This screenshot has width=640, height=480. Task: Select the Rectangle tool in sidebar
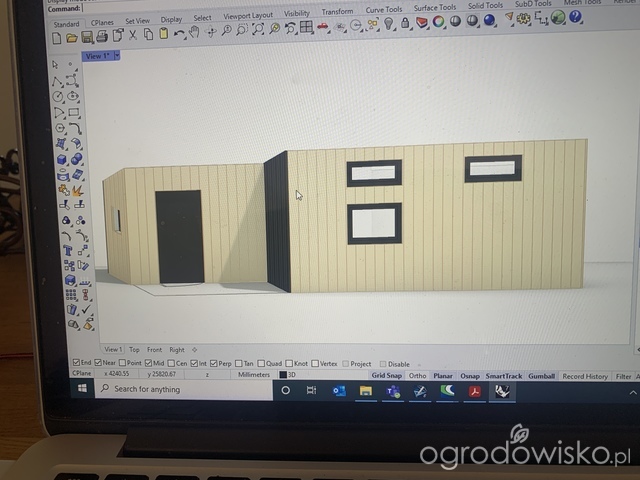click(x=74, y=112)
